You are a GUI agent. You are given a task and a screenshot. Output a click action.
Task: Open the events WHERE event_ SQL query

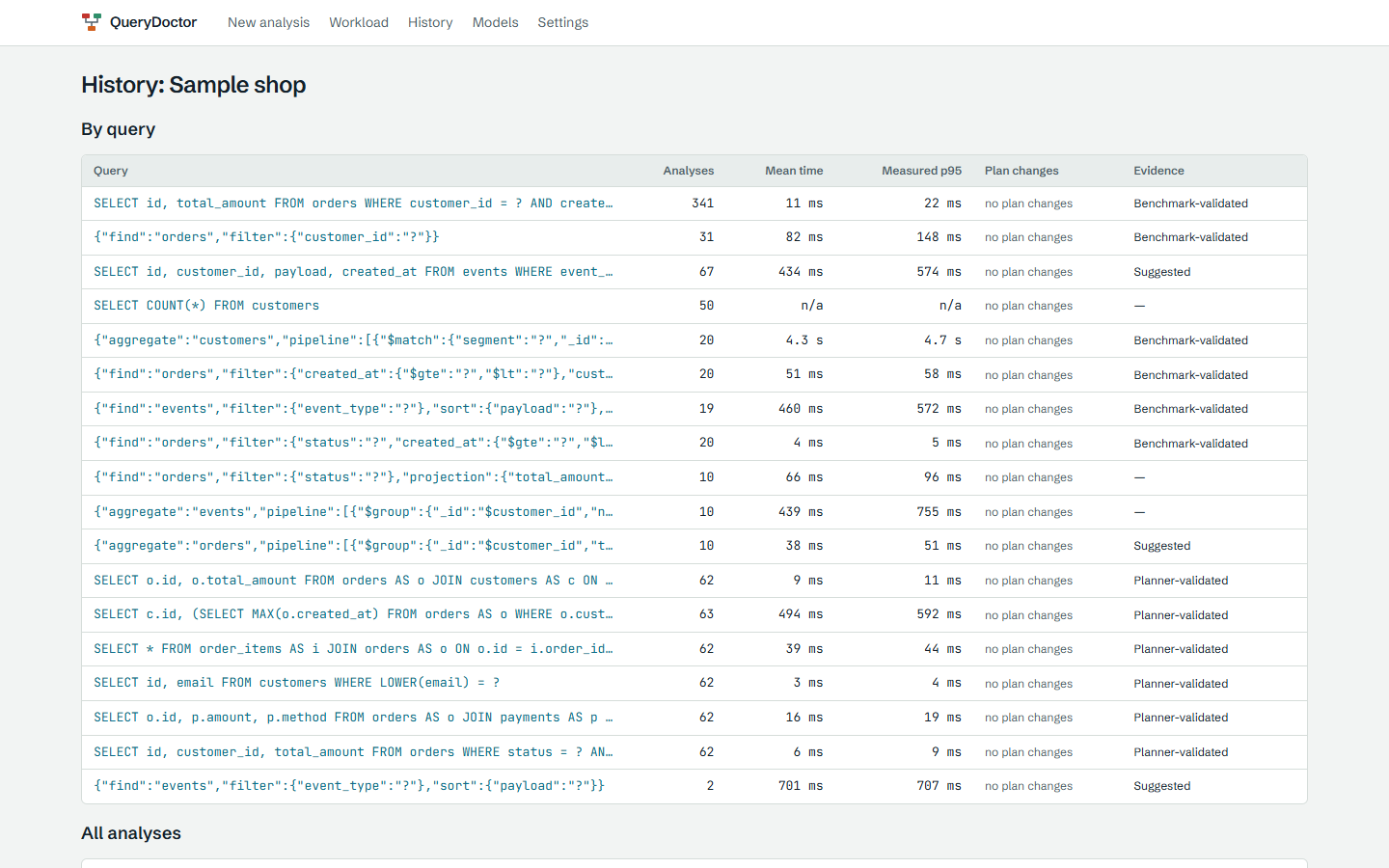pyautogui.click(x=353, y=272)
